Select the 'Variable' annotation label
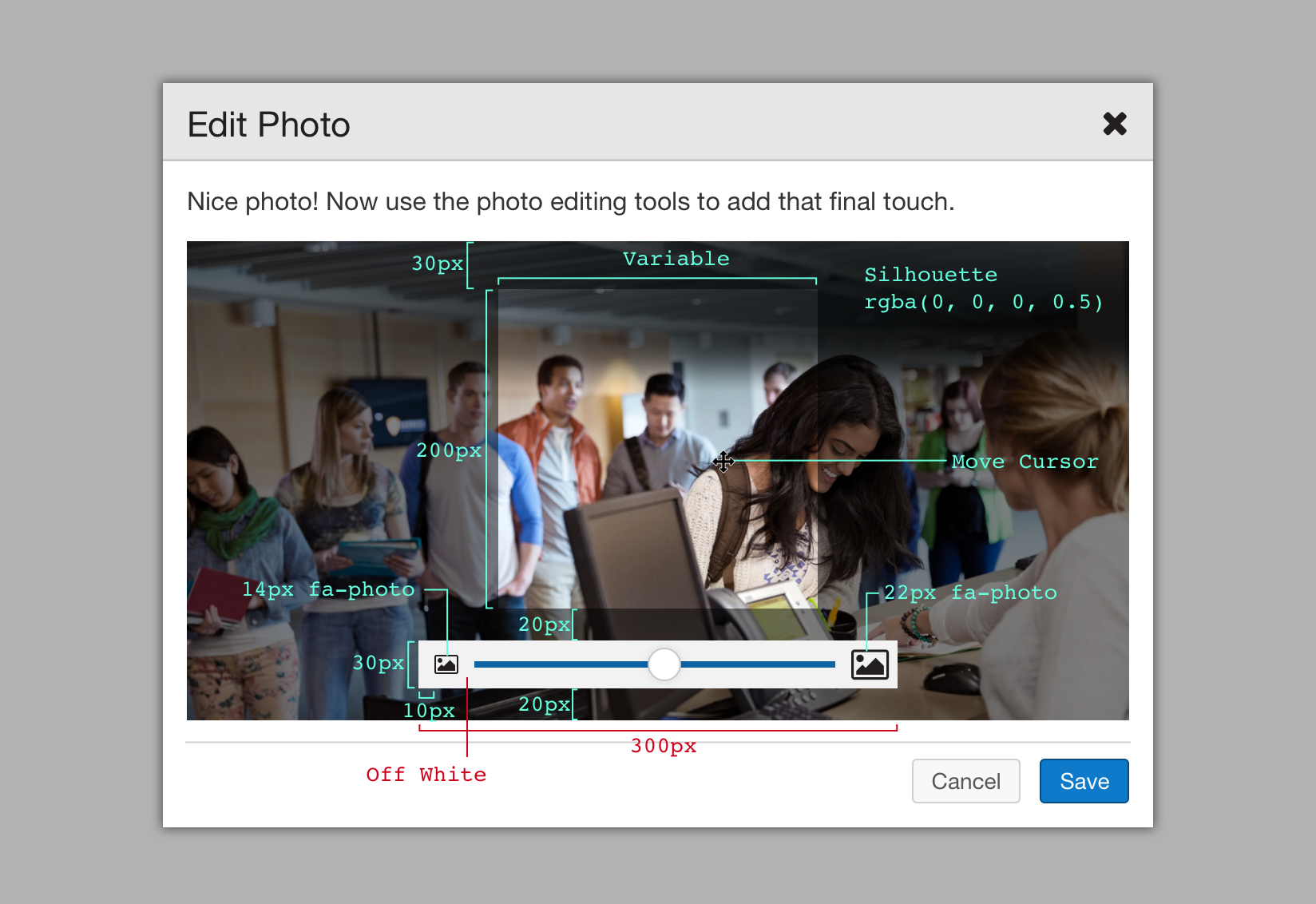1316x904 pixels. (x=676, y=259)
